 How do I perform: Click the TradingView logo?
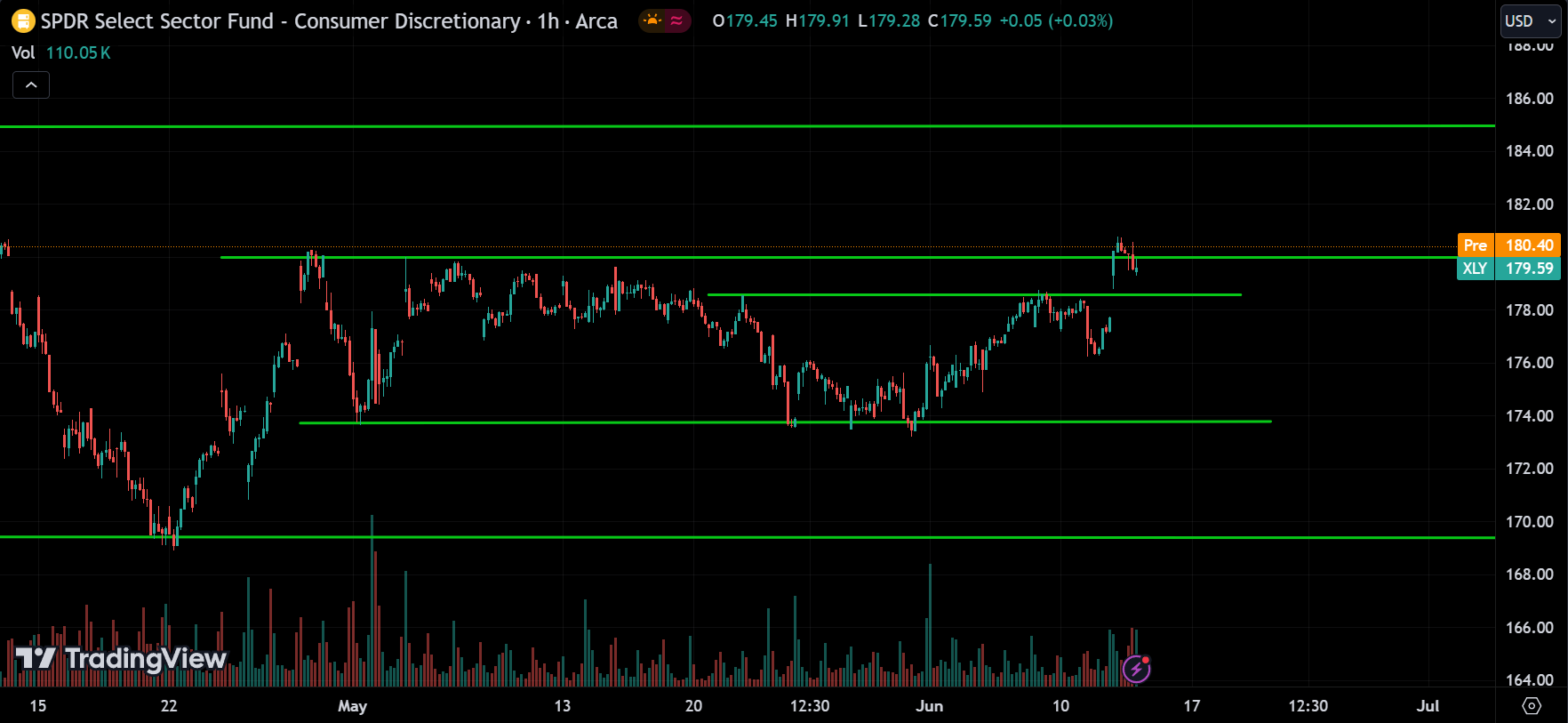coord(122,659)
